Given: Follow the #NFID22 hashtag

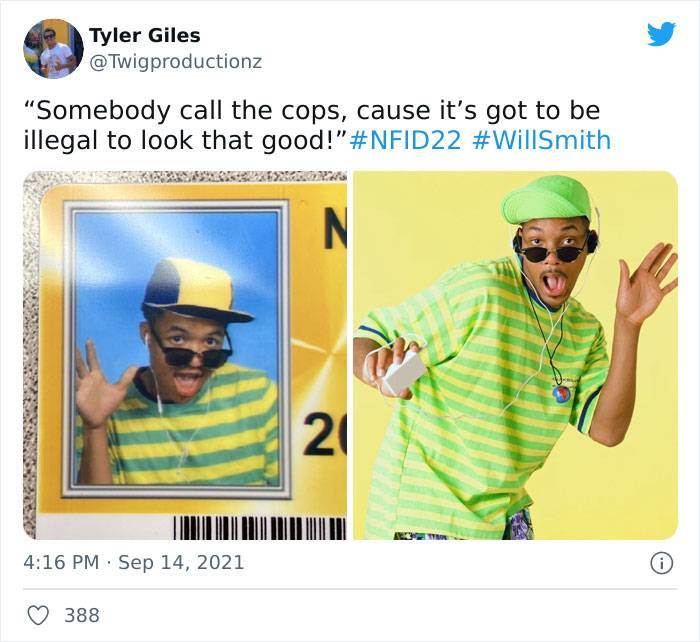Looking at the screenshot, I should (404, 140).
